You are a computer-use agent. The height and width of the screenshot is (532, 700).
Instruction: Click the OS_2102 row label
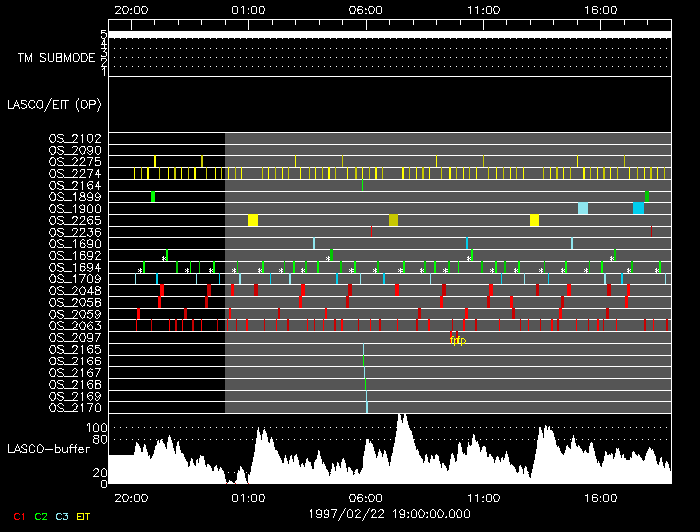click(x=74, y=138)
